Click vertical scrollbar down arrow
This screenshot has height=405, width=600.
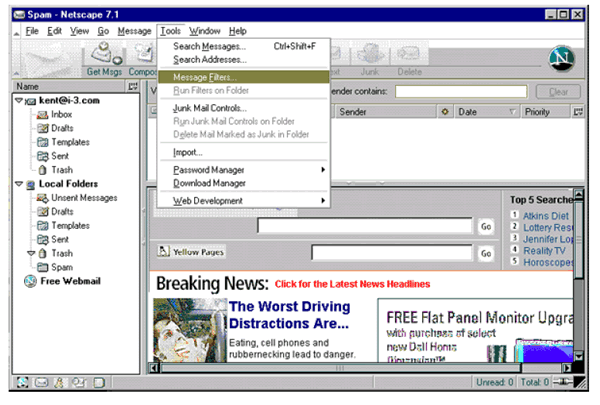point(579,356)
